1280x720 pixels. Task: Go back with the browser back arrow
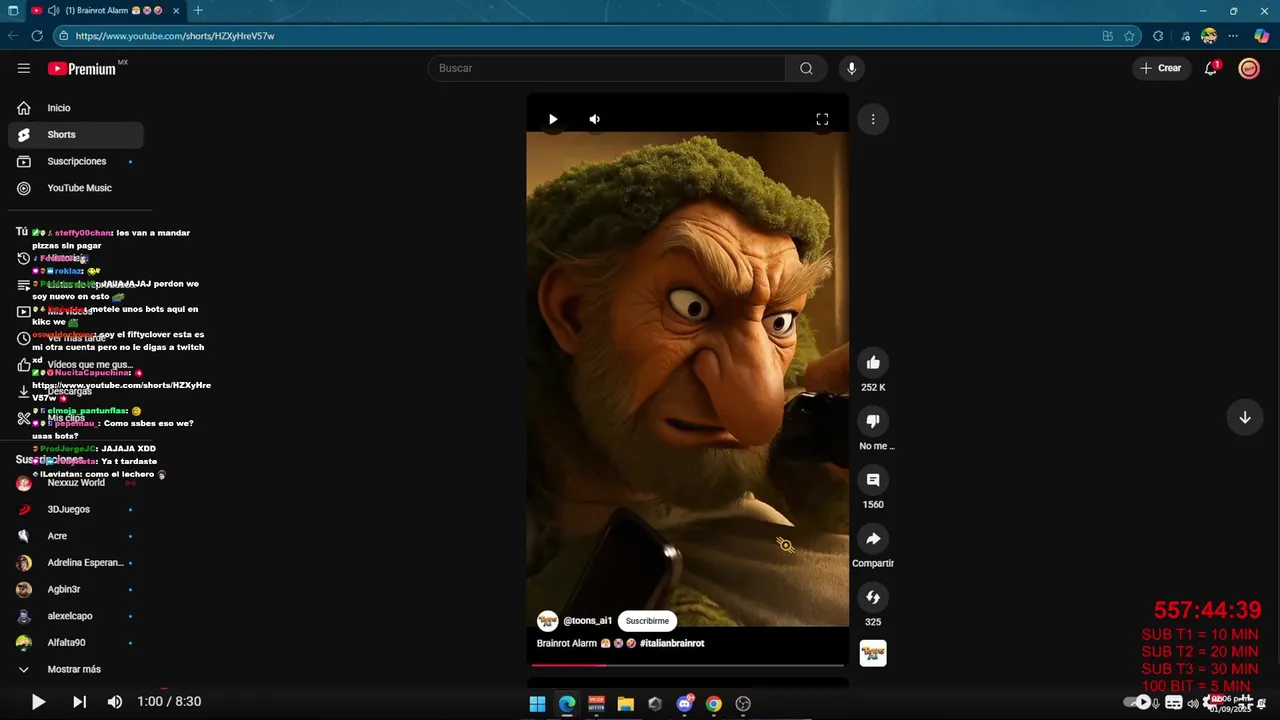pyautogui.click(x=13, y=36)
